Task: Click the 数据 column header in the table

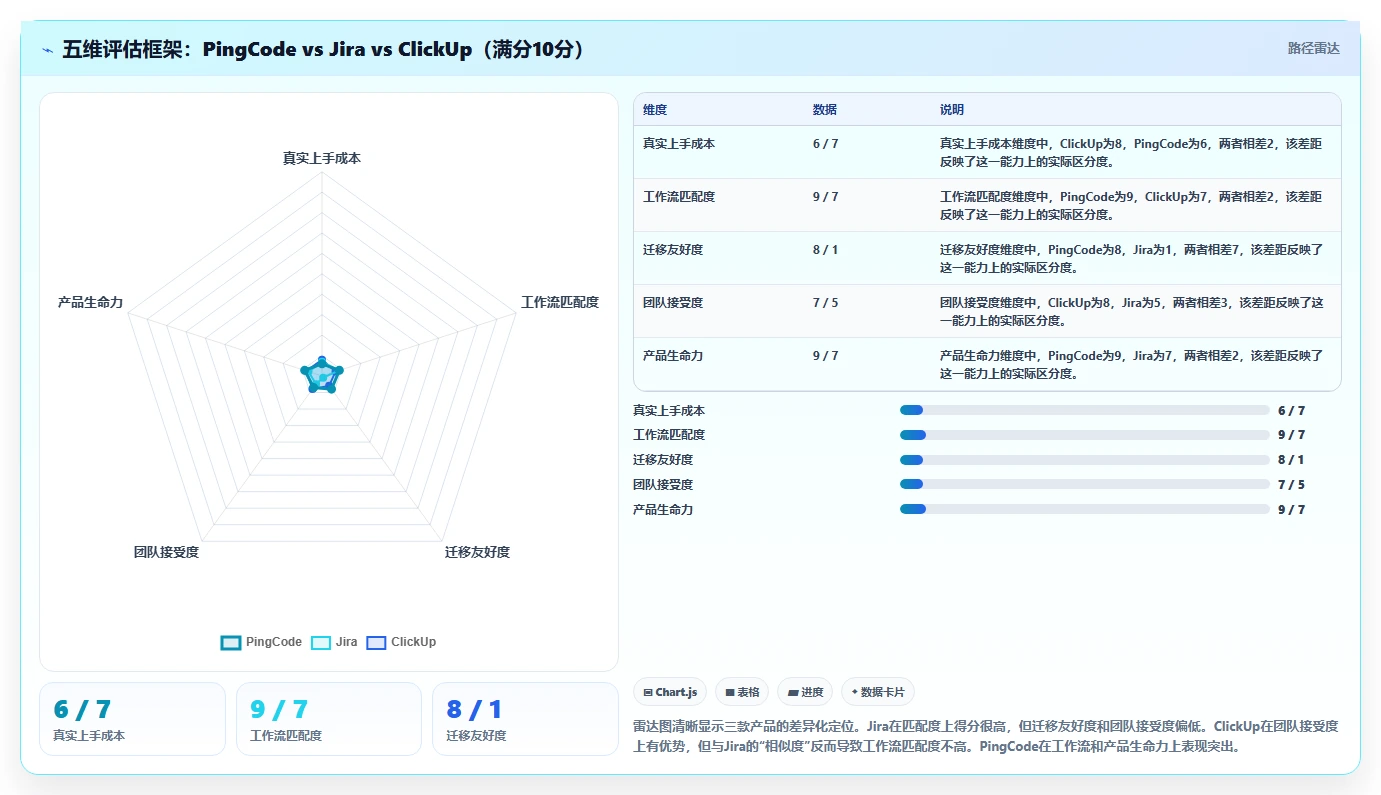Action: pos(825,110)
